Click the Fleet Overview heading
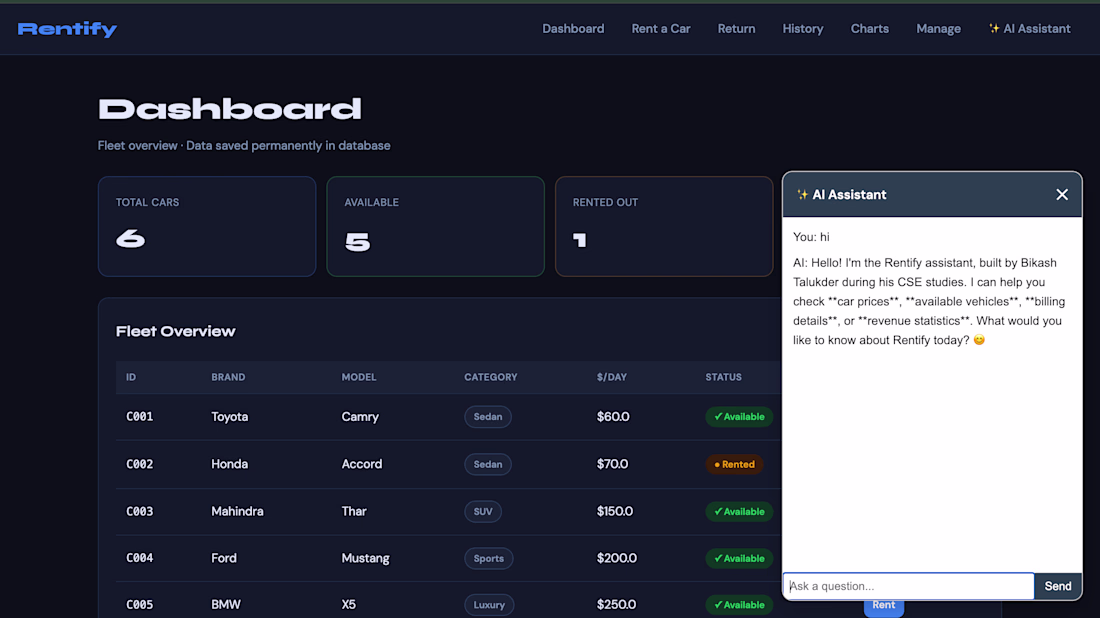Screen dimensions: 1100x618 pos(175,331)
